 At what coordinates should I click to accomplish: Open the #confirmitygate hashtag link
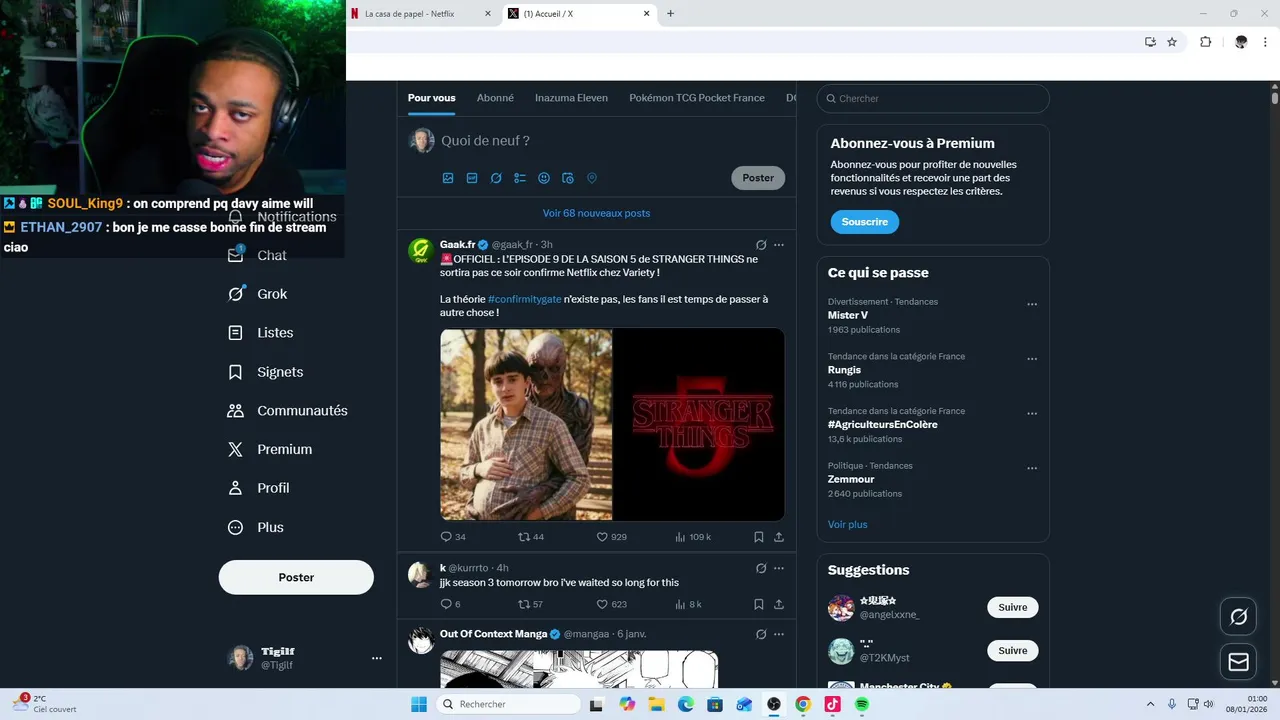click(524, 299)
